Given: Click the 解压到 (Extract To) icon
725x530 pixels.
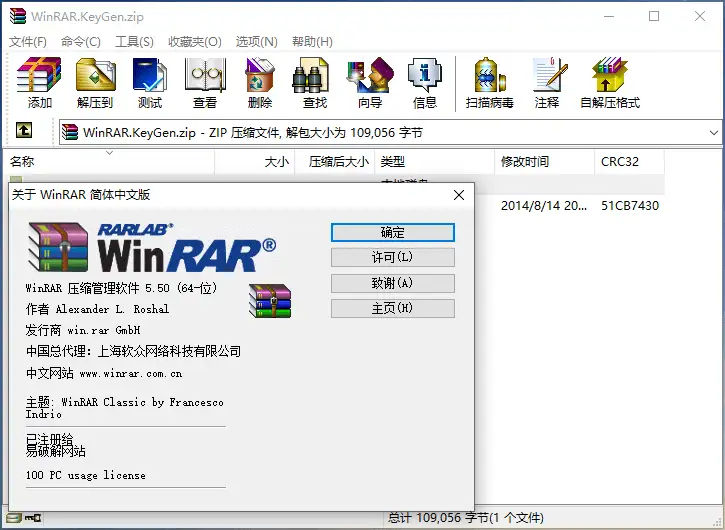Looking at the screenshot, I should tap(95, 82).
